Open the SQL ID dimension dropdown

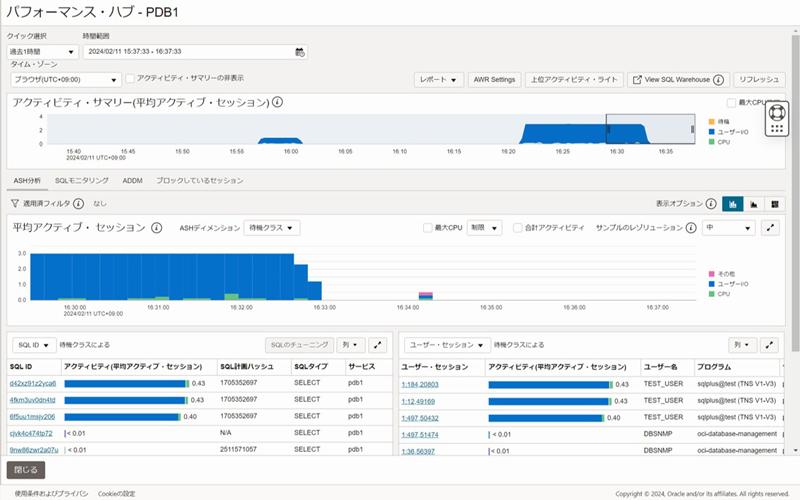[34, 345]
